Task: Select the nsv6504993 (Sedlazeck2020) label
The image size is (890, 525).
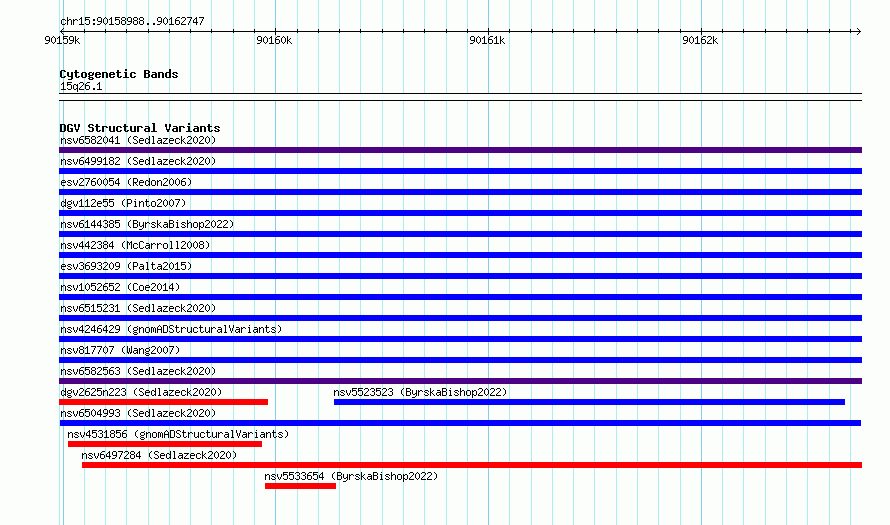Action: pyautogui.click(x=138, y=413)
